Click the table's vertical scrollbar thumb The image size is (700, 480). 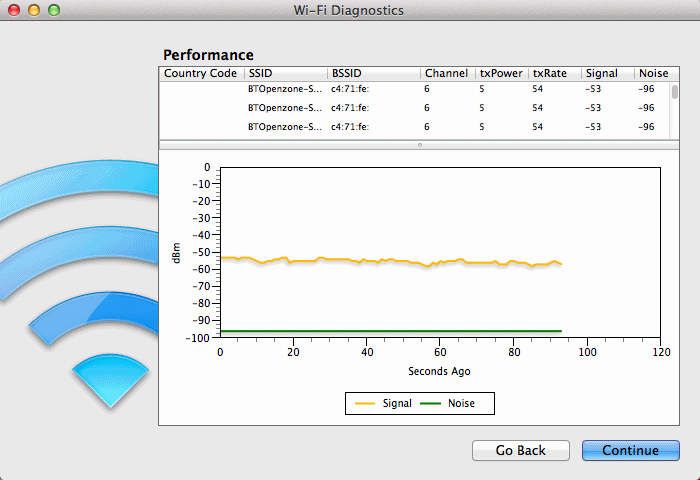click(675, 92)
